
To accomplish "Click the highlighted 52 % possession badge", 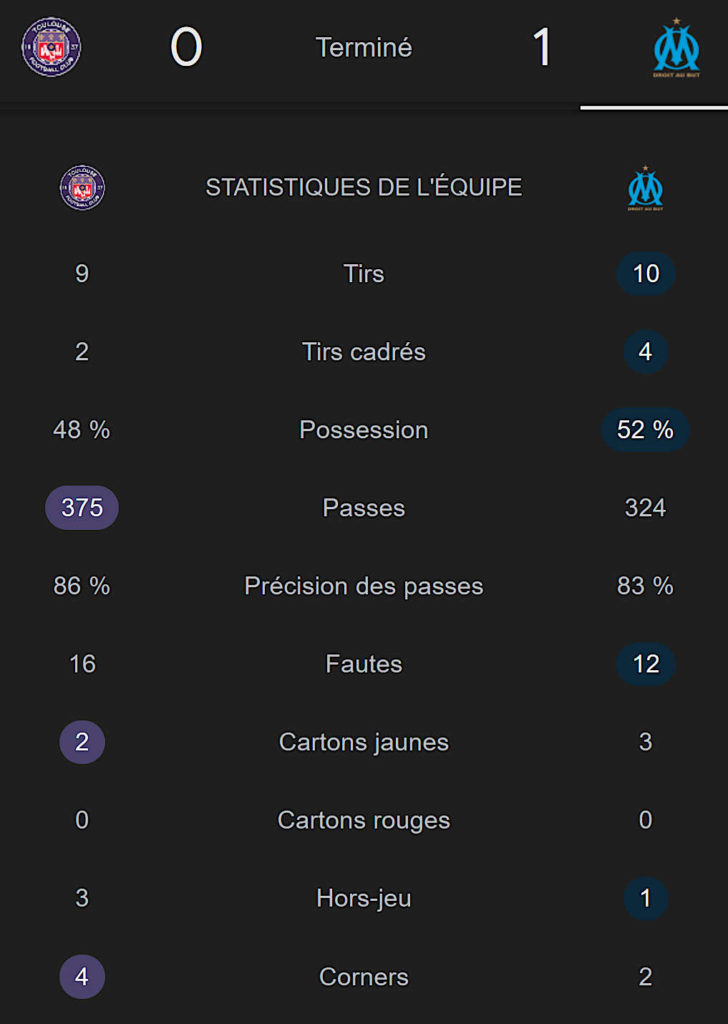I will (x=645, y=430).
